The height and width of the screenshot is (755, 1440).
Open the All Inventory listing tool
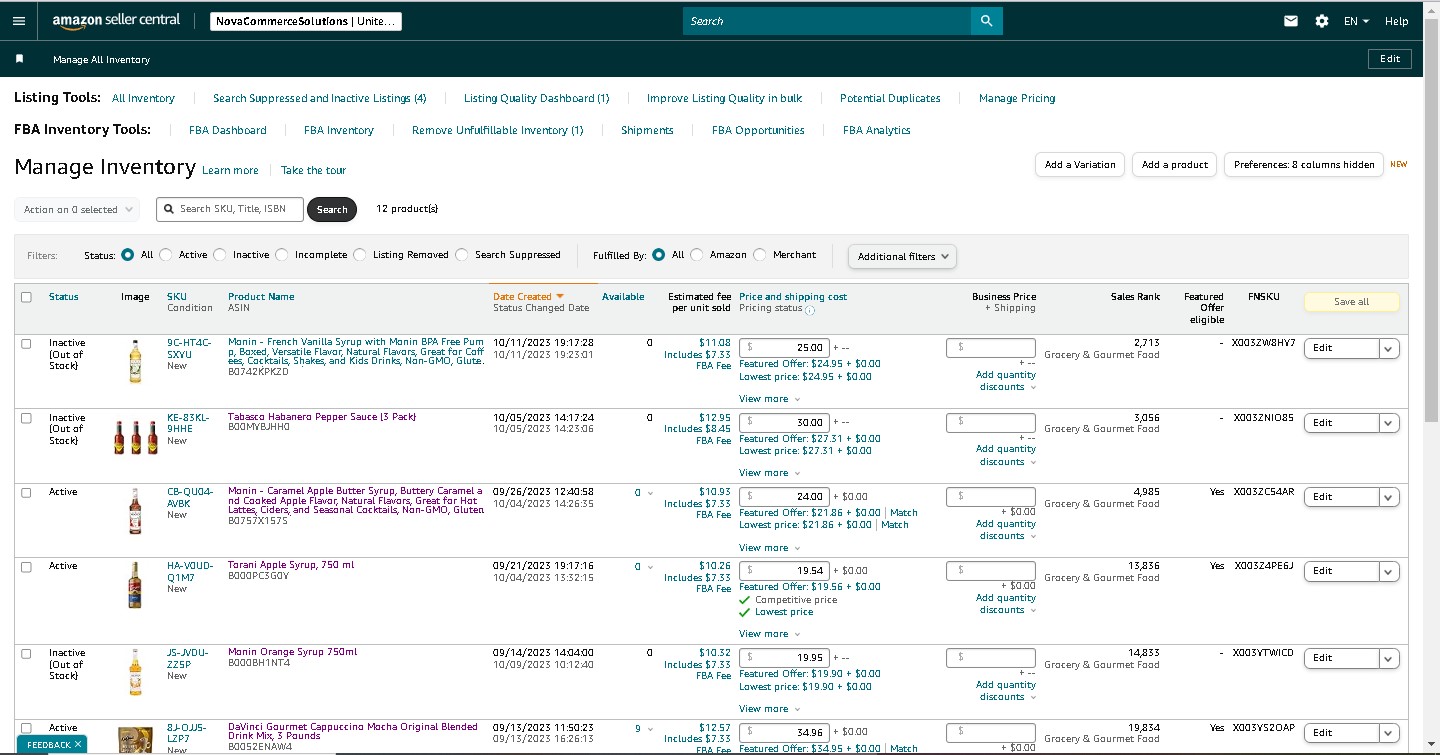(x=143, y=98)
